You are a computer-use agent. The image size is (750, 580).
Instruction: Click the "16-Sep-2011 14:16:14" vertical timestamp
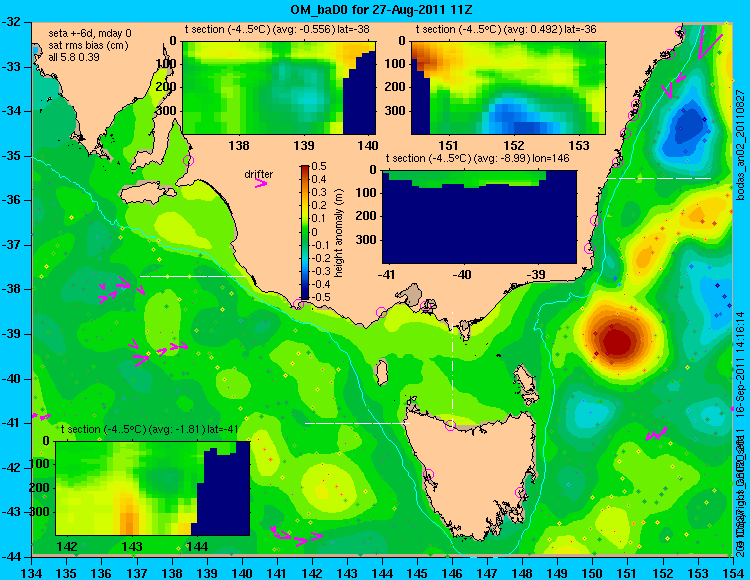pos(740,365)
